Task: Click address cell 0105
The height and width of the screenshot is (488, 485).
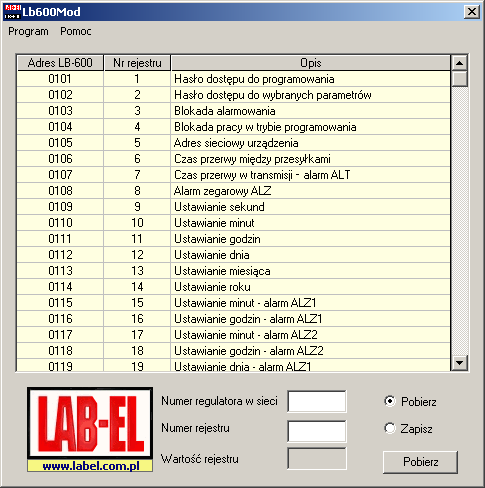Action: [60, 143]
